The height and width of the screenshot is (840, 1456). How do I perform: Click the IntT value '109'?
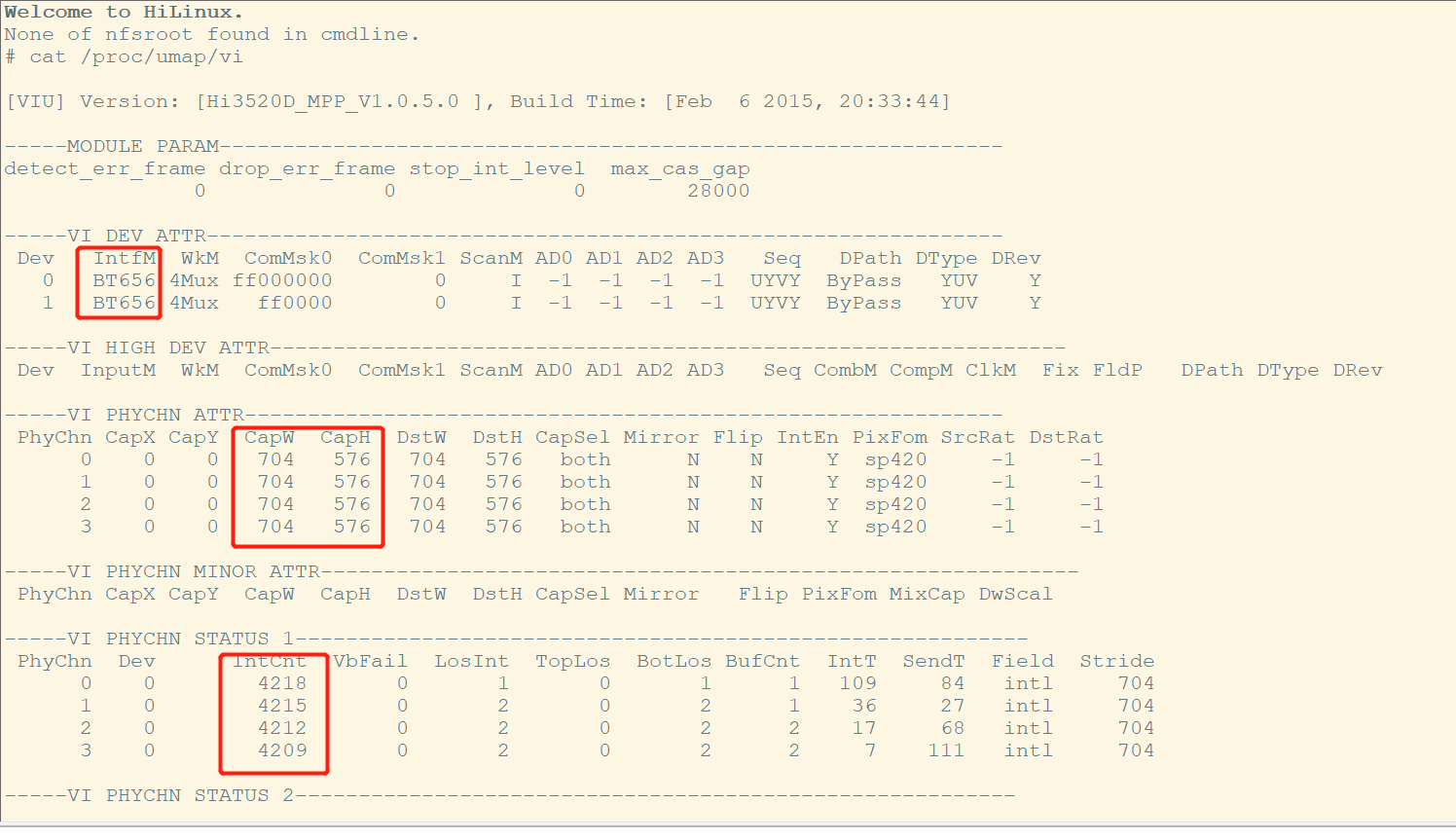point(858,683)
